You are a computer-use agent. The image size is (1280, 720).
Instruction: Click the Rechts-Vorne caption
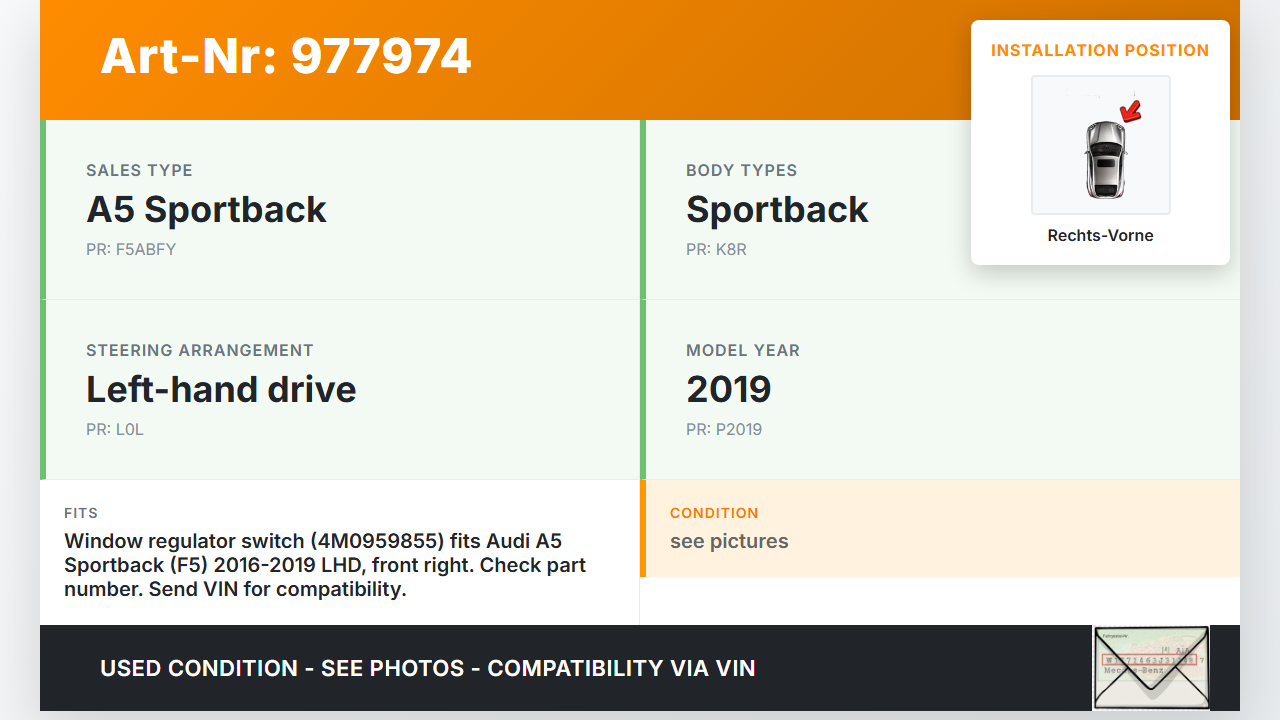tap(1100, 235)
